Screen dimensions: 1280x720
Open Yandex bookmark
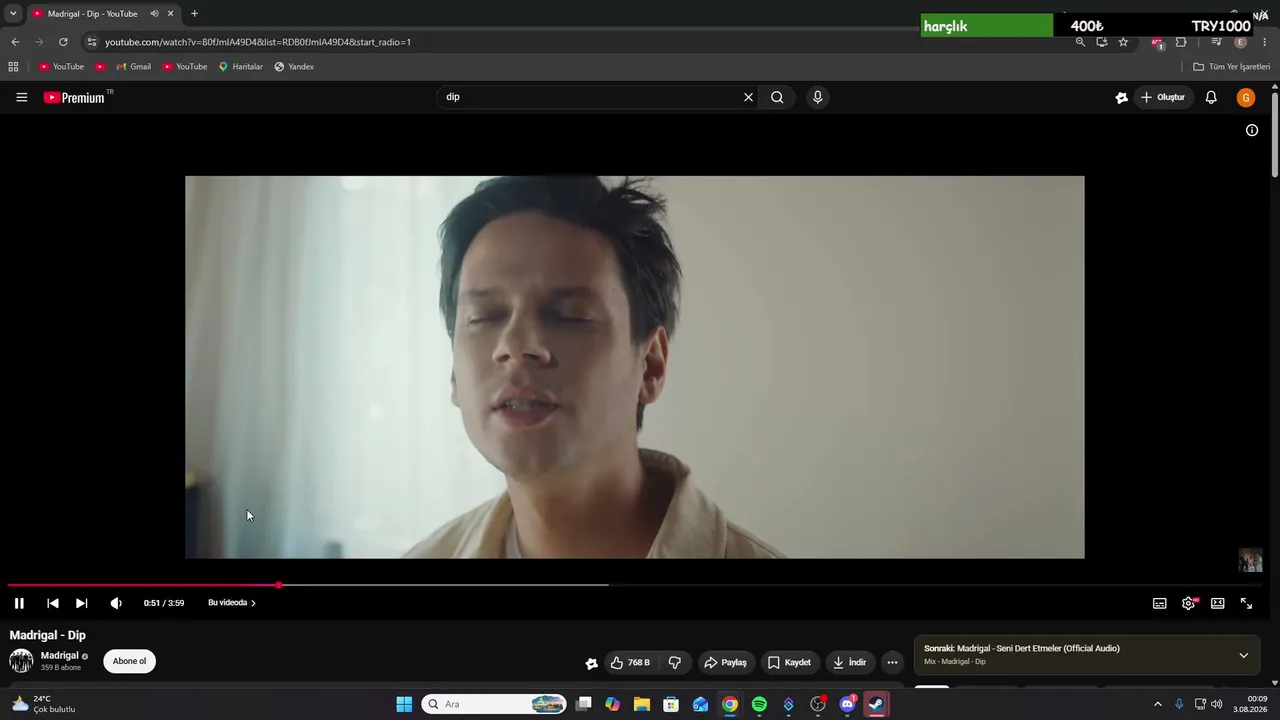(295, 67)
